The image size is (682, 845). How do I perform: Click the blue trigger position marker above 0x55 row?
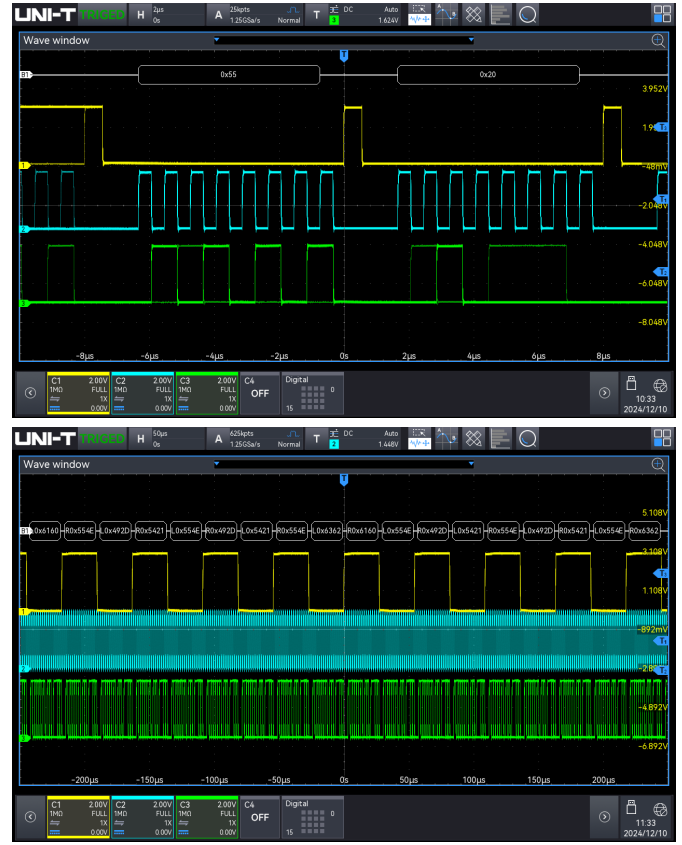tap(344, 55)
